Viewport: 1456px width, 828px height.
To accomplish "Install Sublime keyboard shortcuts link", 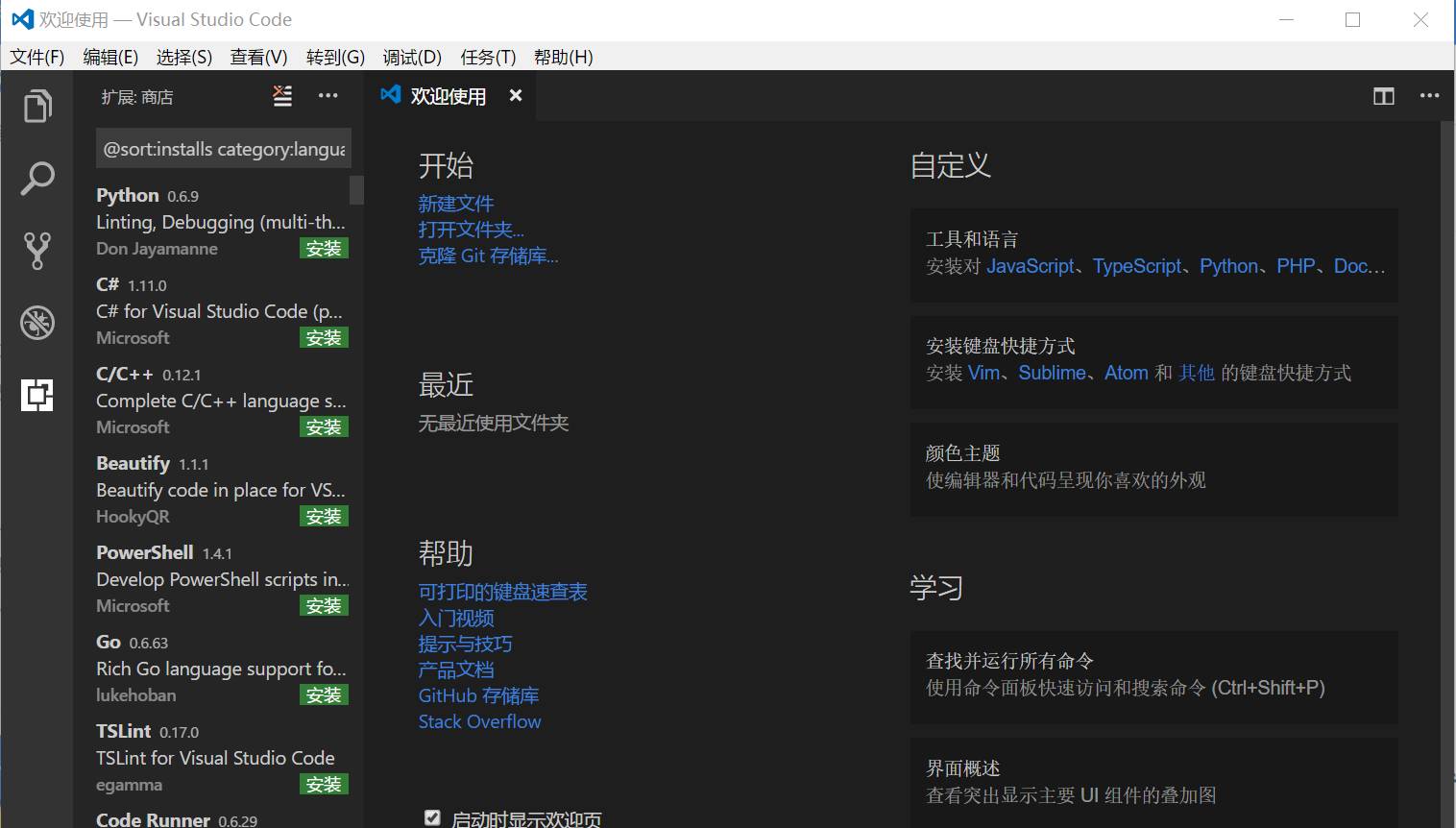I will point(1053,373).
